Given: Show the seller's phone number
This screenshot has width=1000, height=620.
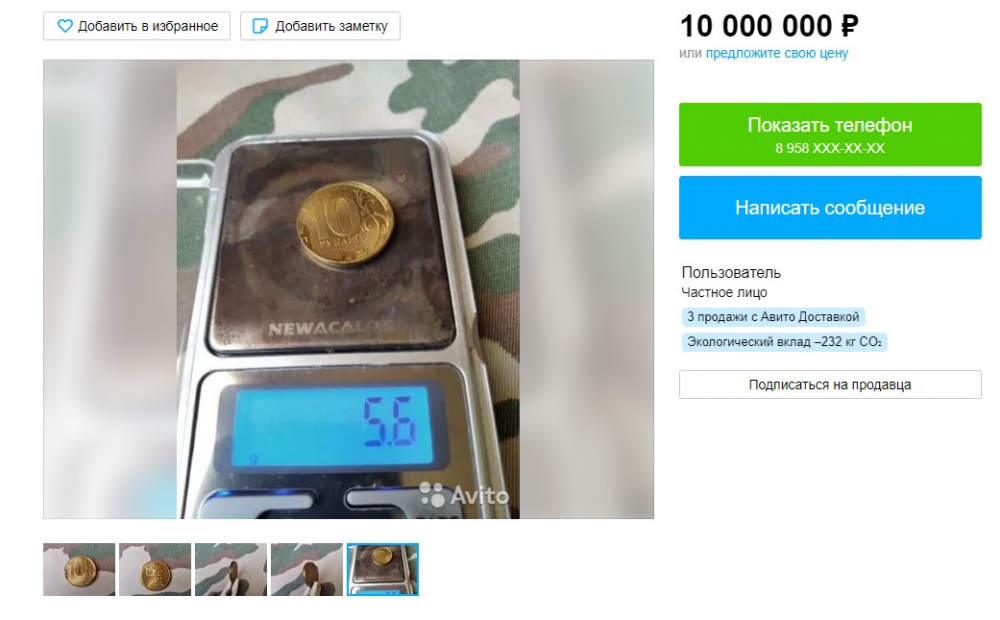Looking at the screenshot, I should (830, 135).
